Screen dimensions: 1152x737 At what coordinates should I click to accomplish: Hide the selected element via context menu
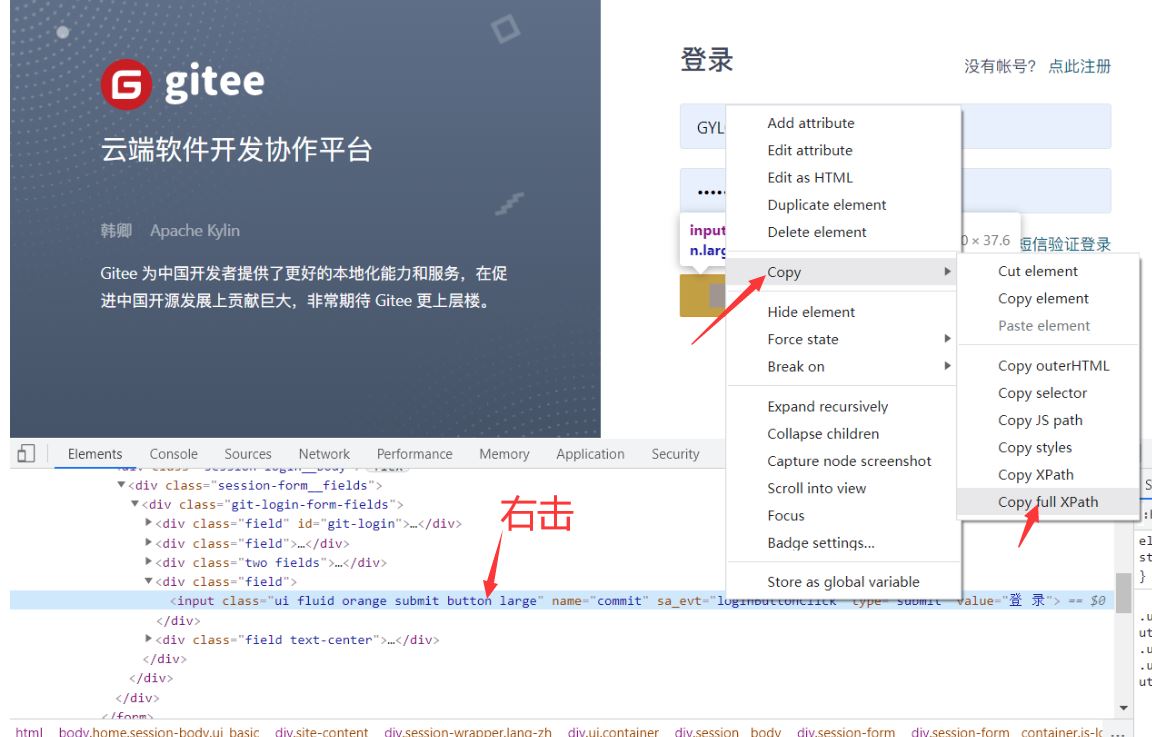point(812,311)
